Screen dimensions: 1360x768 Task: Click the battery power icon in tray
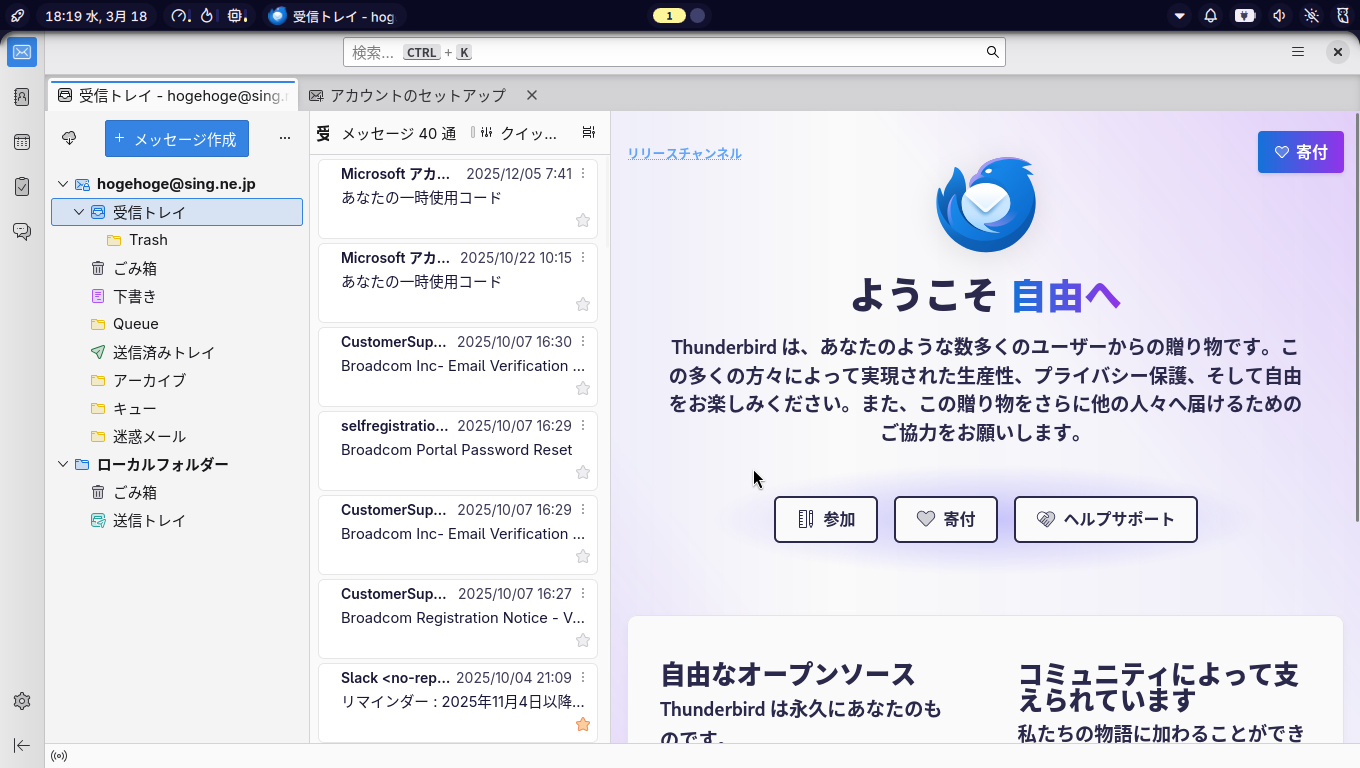click(x=1244, y=16)
